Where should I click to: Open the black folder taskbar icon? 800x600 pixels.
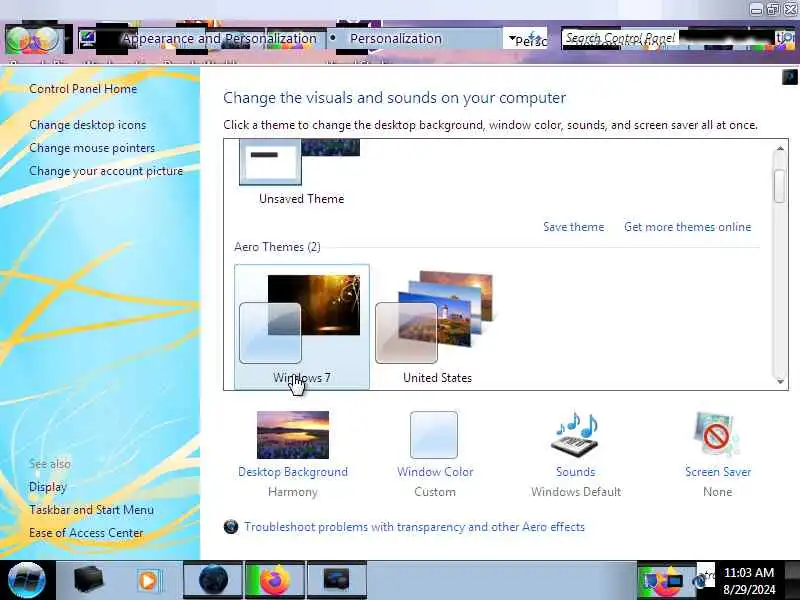[88, 580]
